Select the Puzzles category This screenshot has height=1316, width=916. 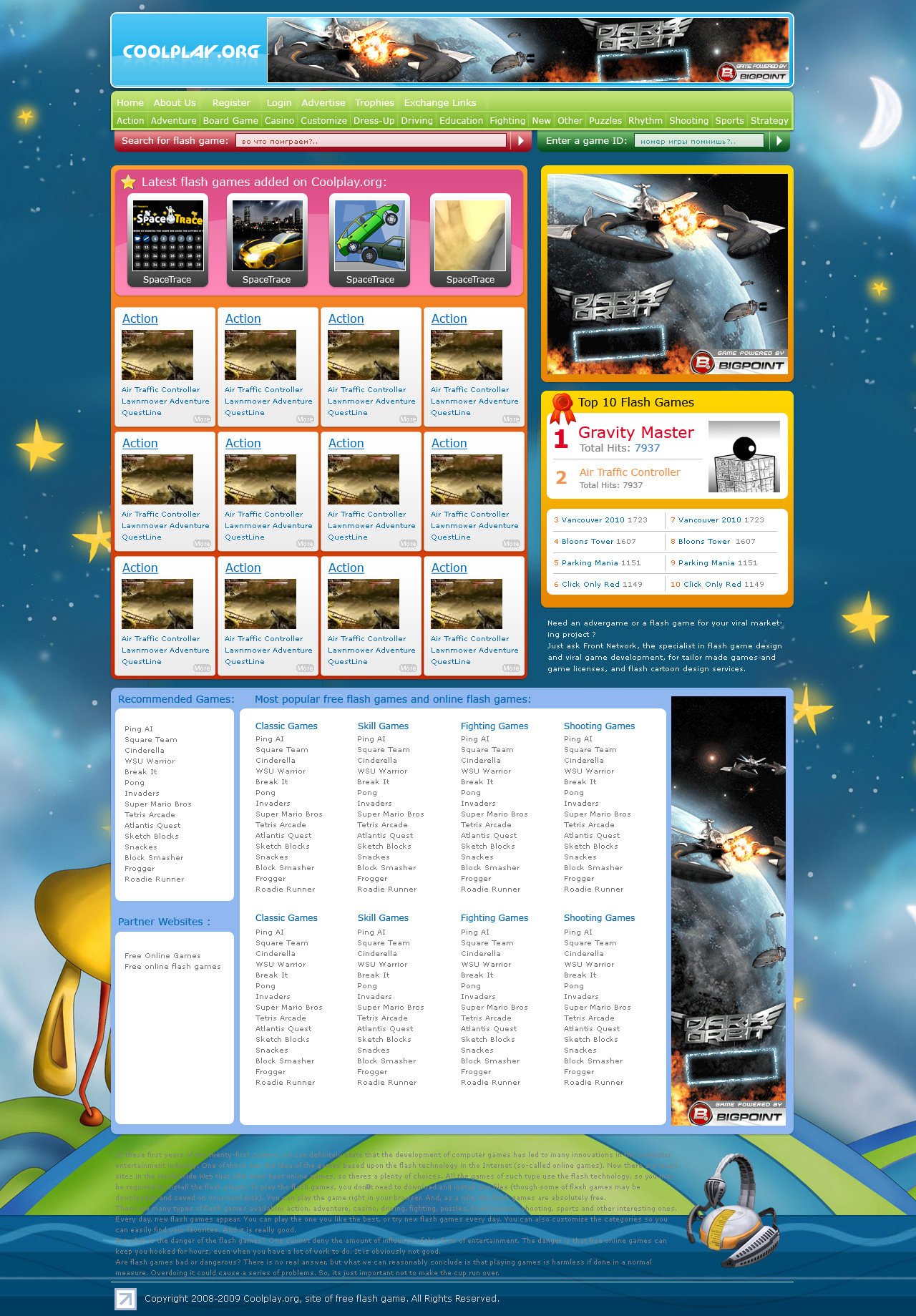pyautogui.click(x=605, y=121)
